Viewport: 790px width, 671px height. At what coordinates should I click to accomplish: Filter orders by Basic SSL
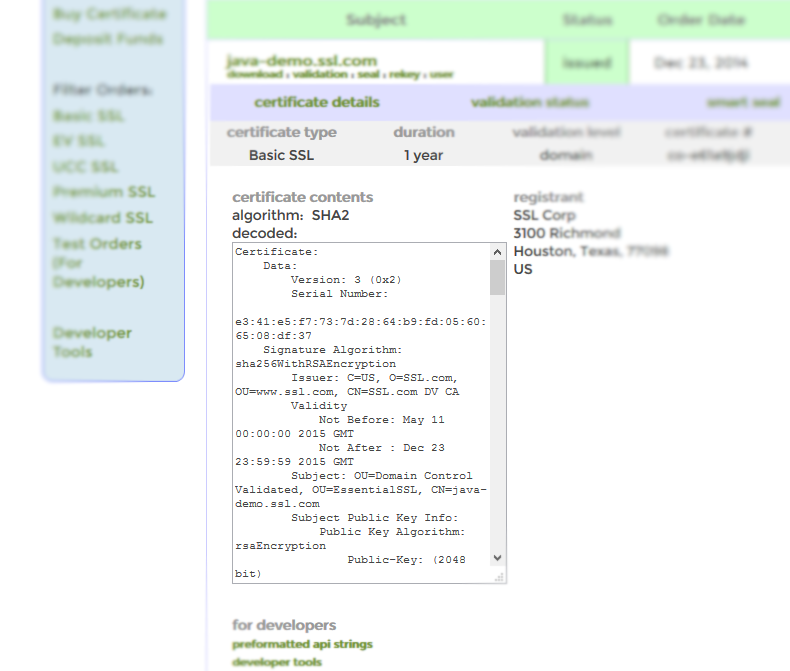point(88,116)
